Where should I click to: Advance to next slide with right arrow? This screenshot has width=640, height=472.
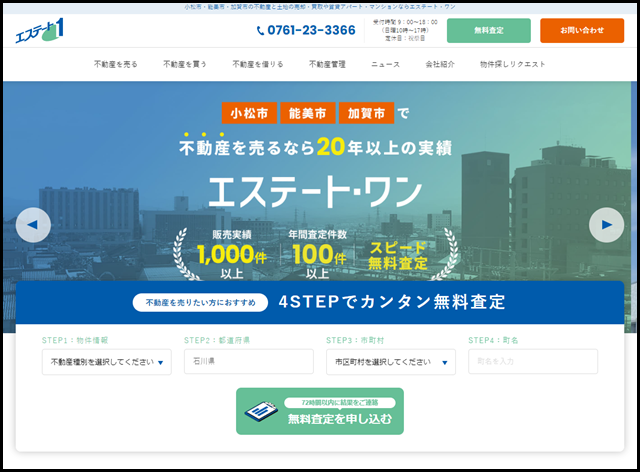point(606,225)
